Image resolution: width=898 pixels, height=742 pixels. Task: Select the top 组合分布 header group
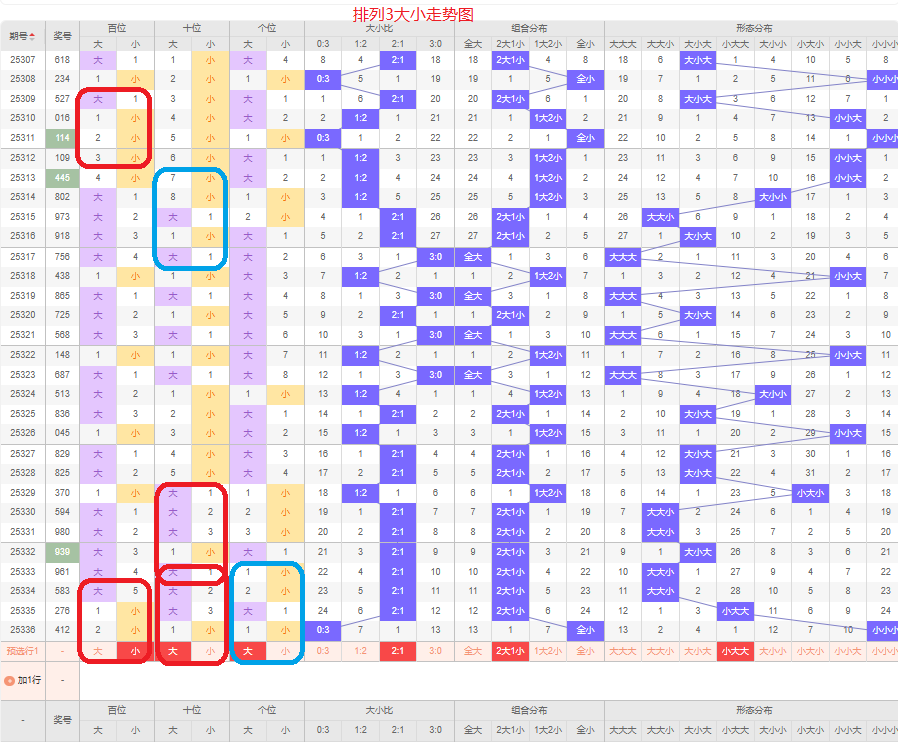point(529,28)
